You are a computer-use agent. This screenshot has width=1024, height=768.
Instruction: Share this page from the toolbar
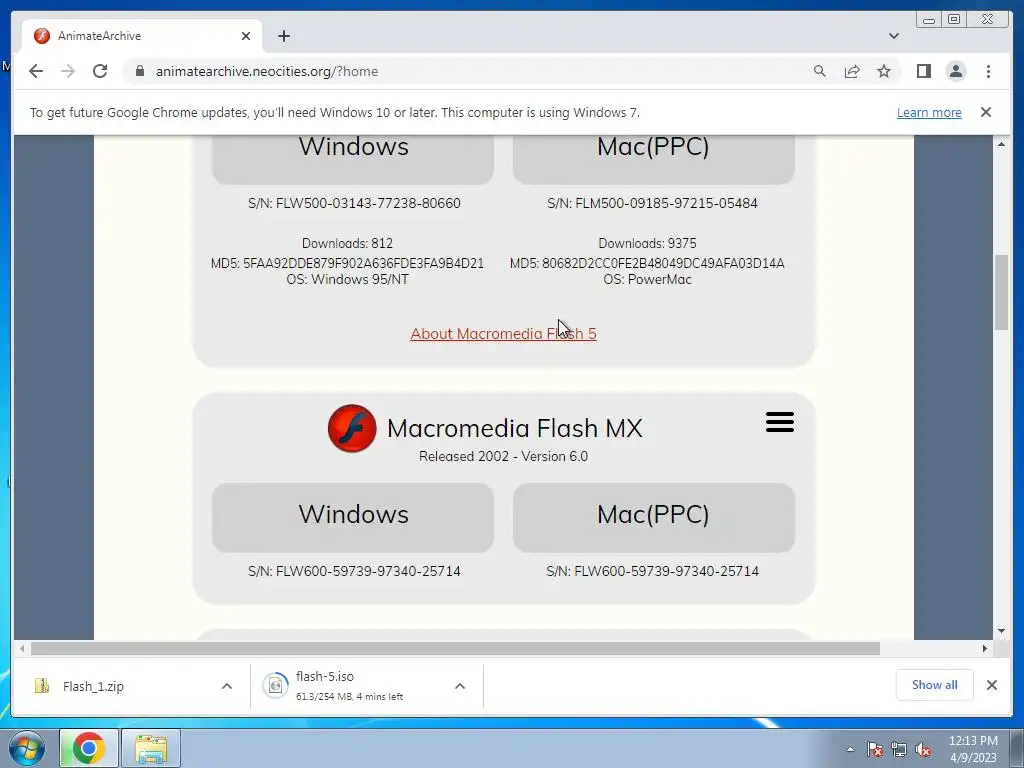click(x=852, y=71)
